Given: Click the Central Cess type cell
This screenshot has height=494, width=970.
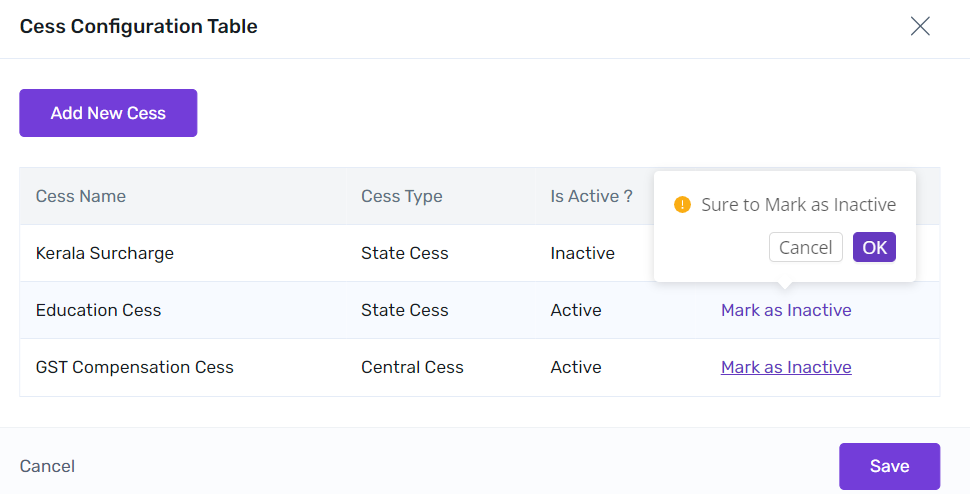Looking at the screenshot, I should [412, 367].
